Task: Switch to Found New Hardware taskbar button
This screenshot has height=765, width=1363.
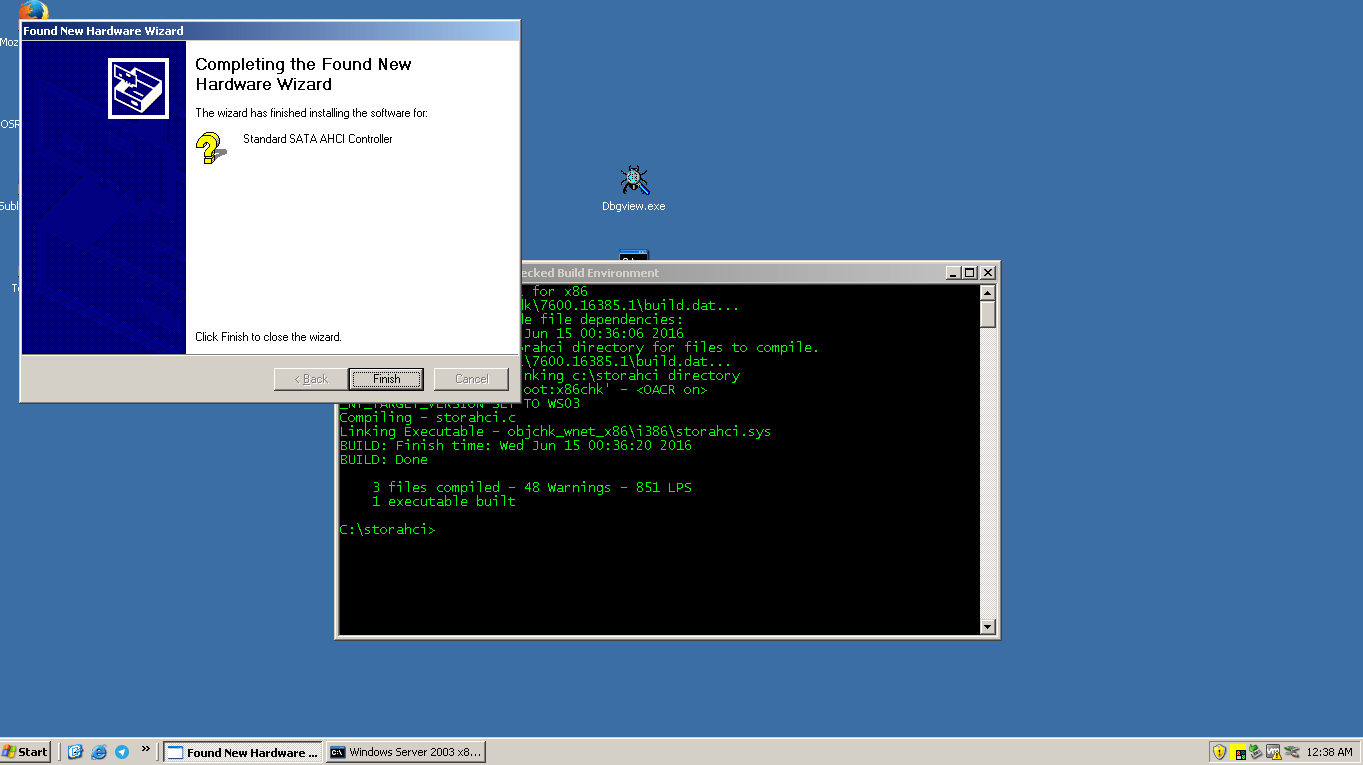Action: pyautogui.click(x=243, y=752)
